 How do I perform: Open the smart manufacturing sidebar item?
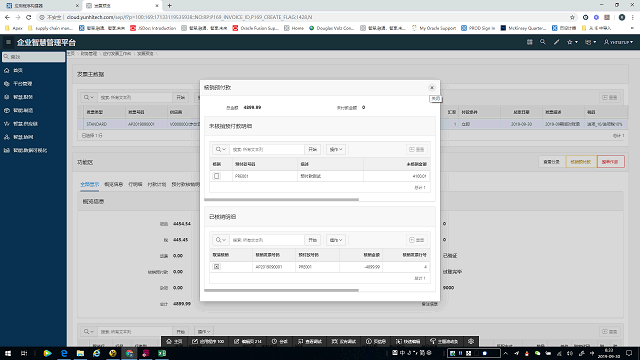pyautogui.click(x=23, y=111)
